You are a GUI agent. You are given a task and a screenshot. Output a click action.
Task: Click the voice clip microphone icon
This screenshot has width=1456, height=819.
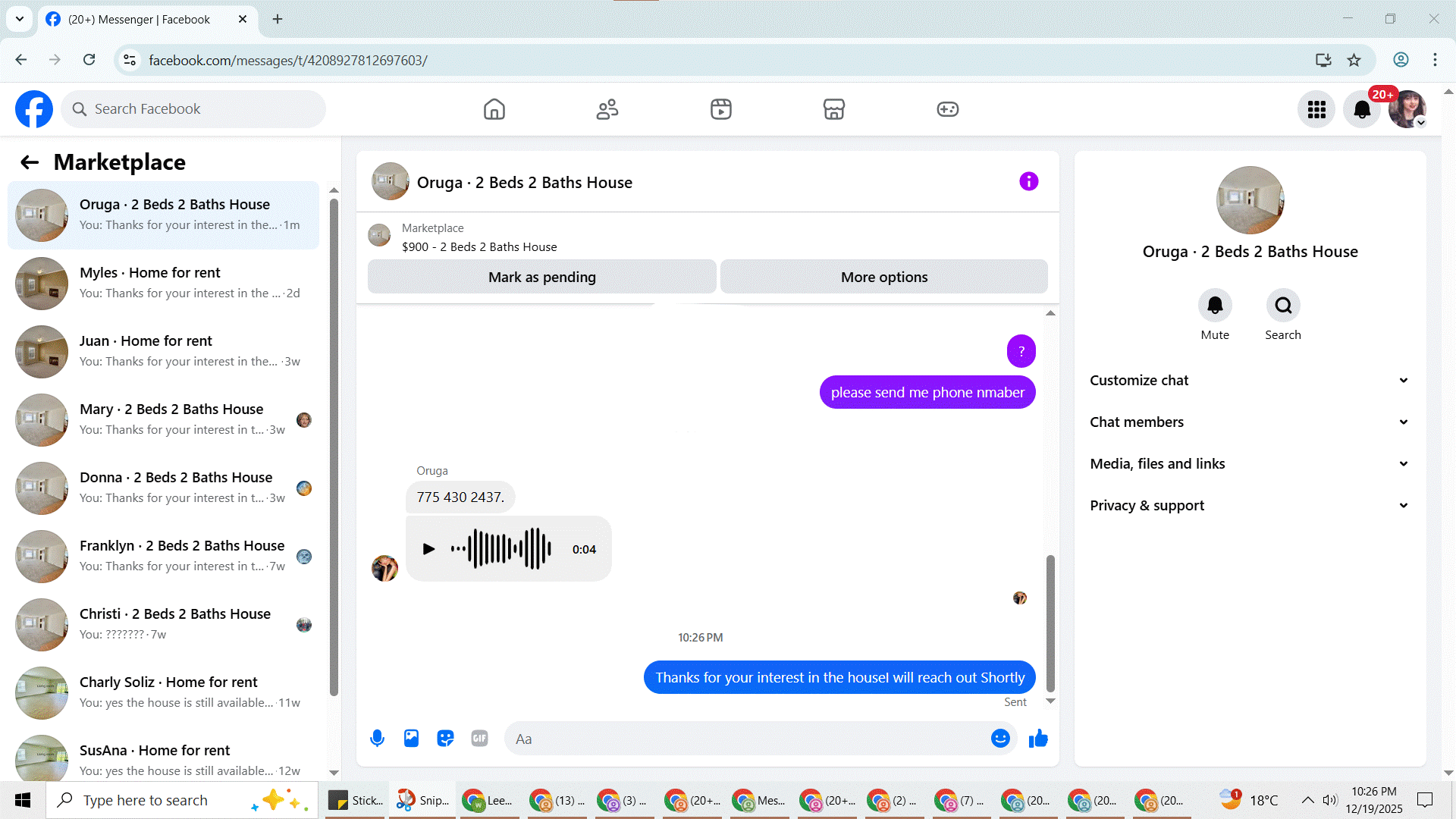377,739
